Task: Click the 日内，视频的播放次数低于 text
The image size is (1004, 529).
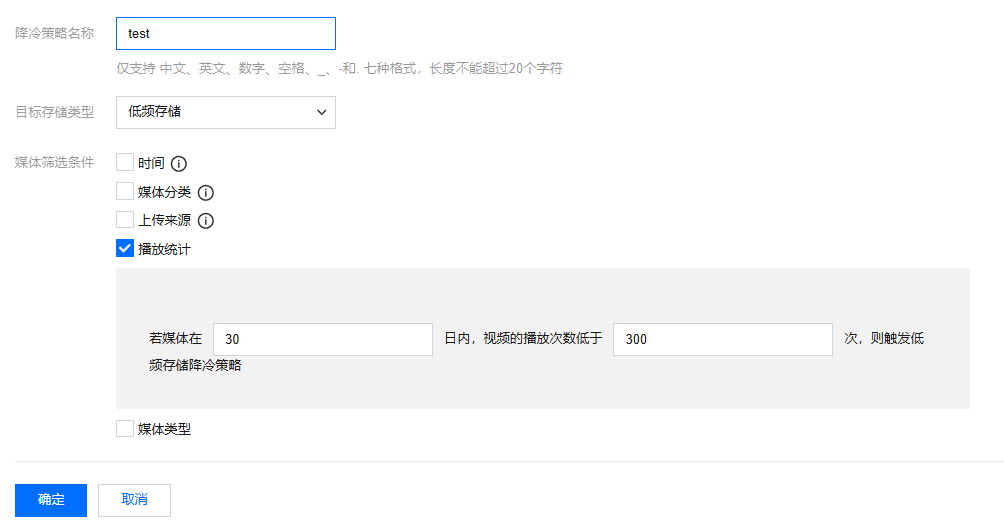Action: coord(524,339)
